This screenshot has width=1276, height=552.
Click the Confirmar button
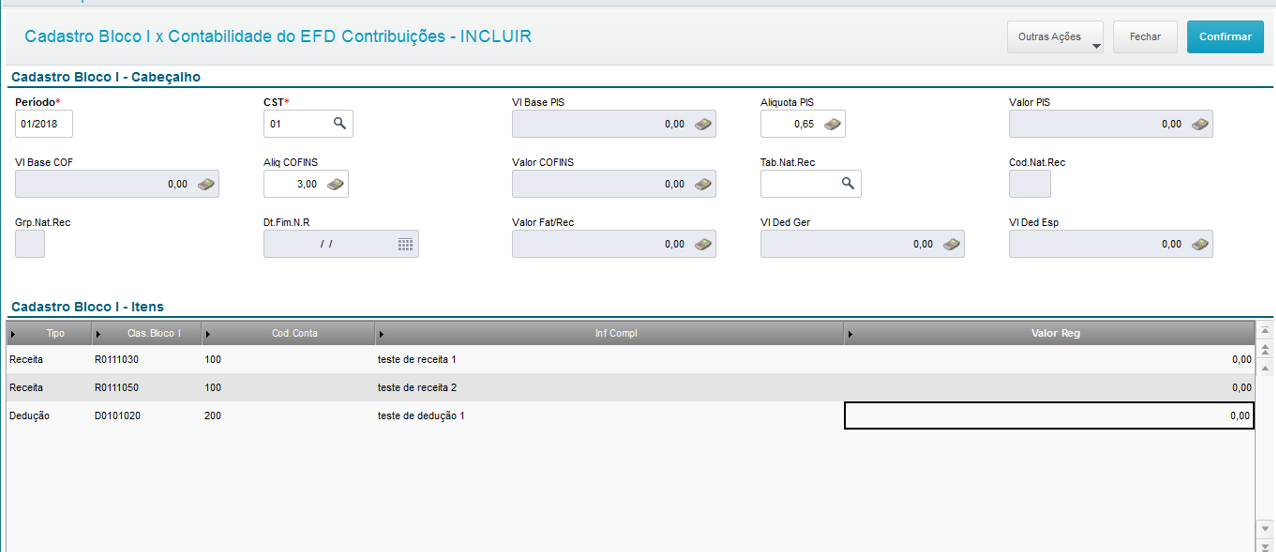(1225, 37)
